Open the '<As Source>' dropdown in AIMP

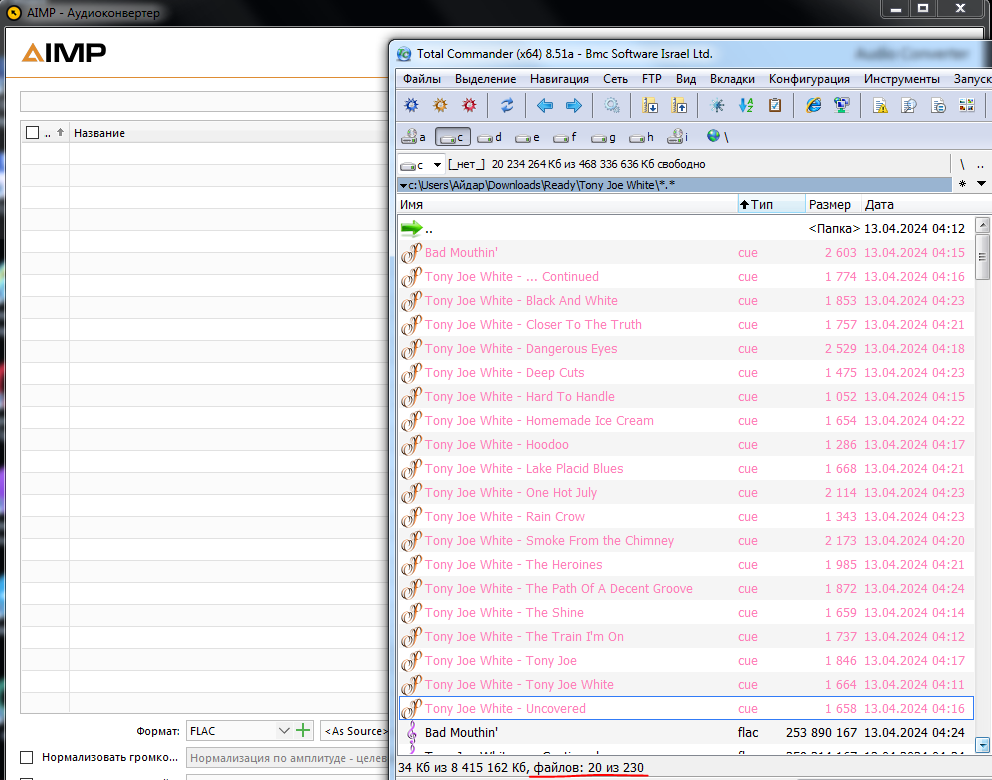click(x=354, y=731)
